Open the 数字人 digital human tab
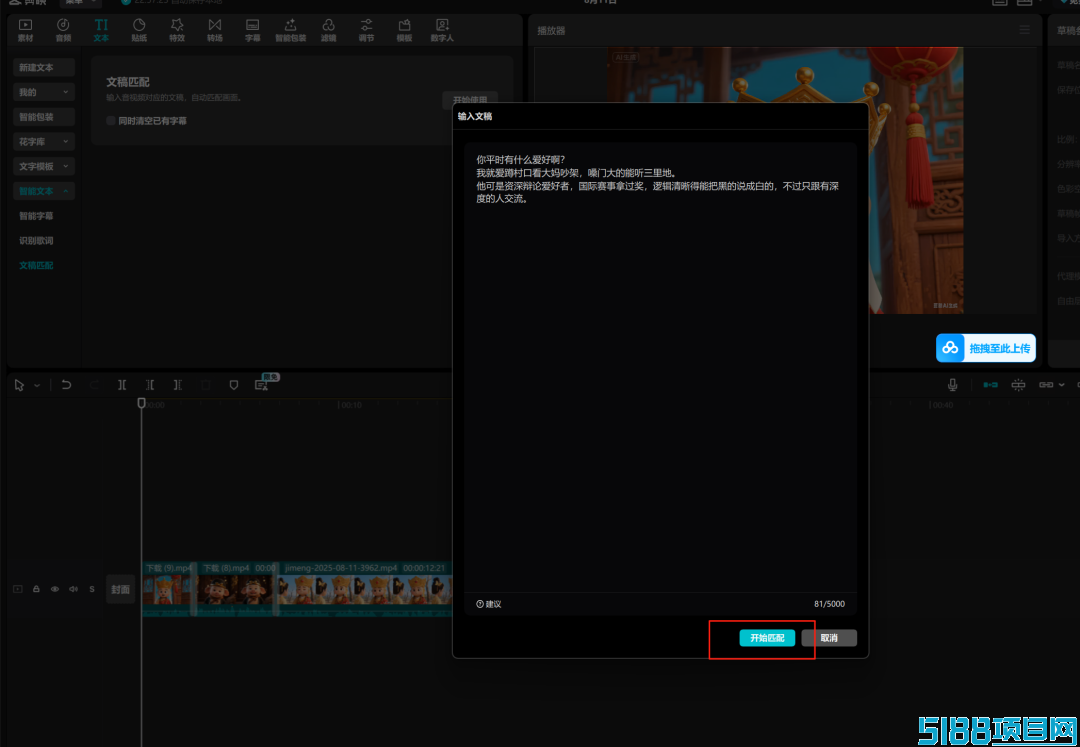The width and height of the screenshot is (1080, 747). 442,31
